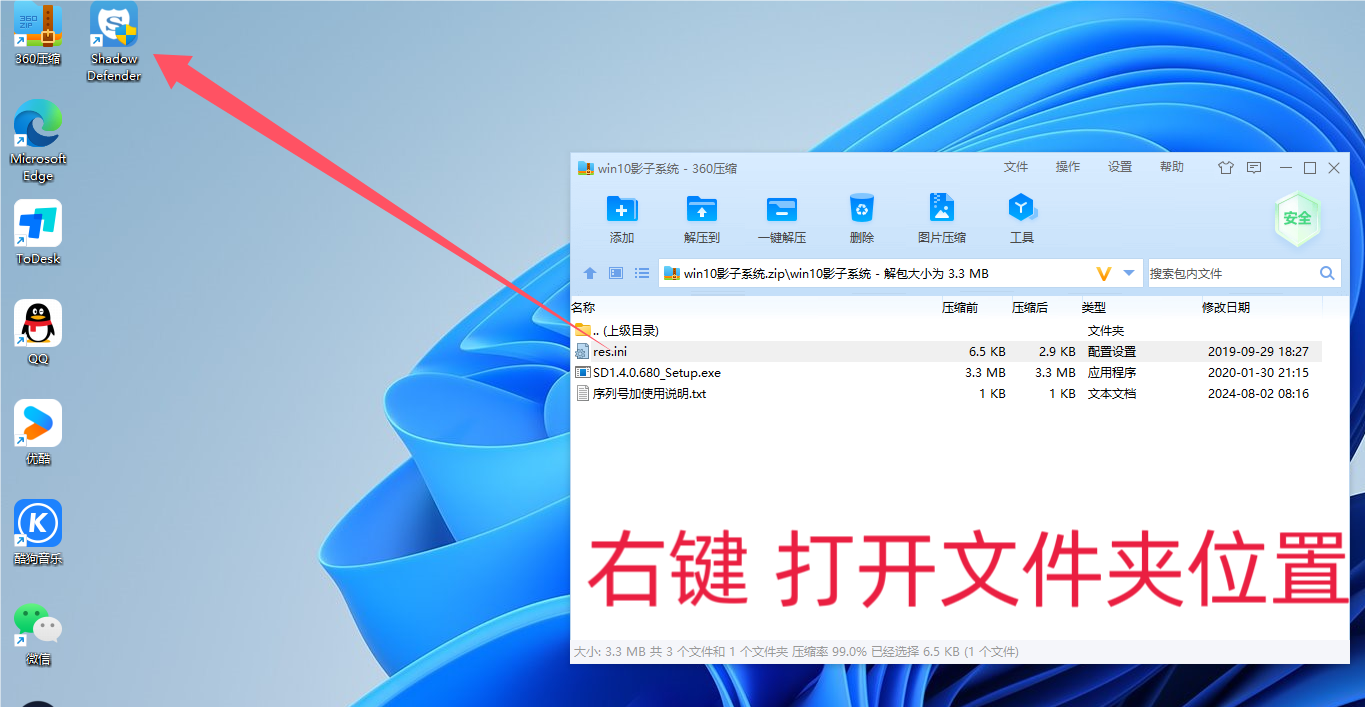Sort by the 名称 column header
This screenshot has height=707, width=1365.
coord(583,308)
